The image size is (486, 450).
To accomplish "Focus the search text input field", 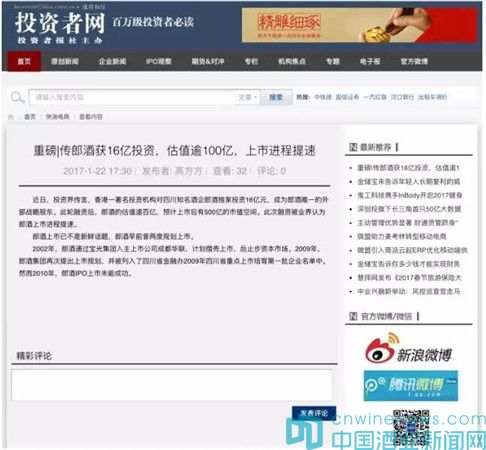I will tap(132, 97).
